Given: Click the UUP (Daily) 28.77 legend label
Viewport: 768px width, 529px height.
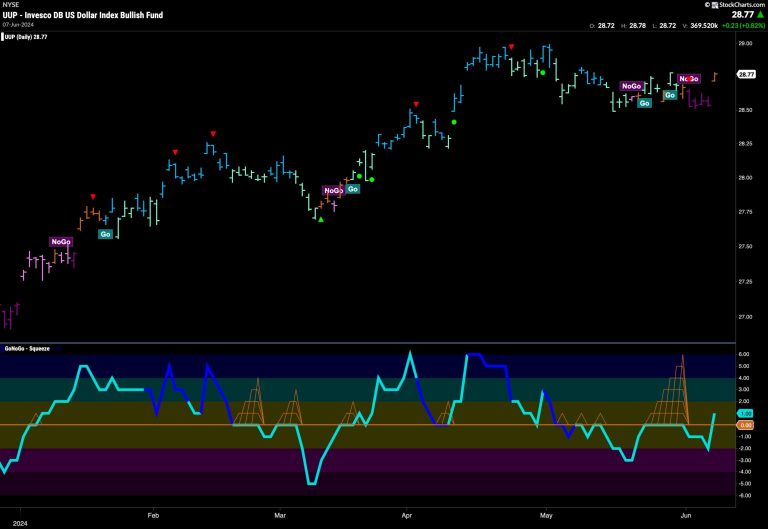Looking at the screenshot, I should pyautogui.click(x=26, y=37).
